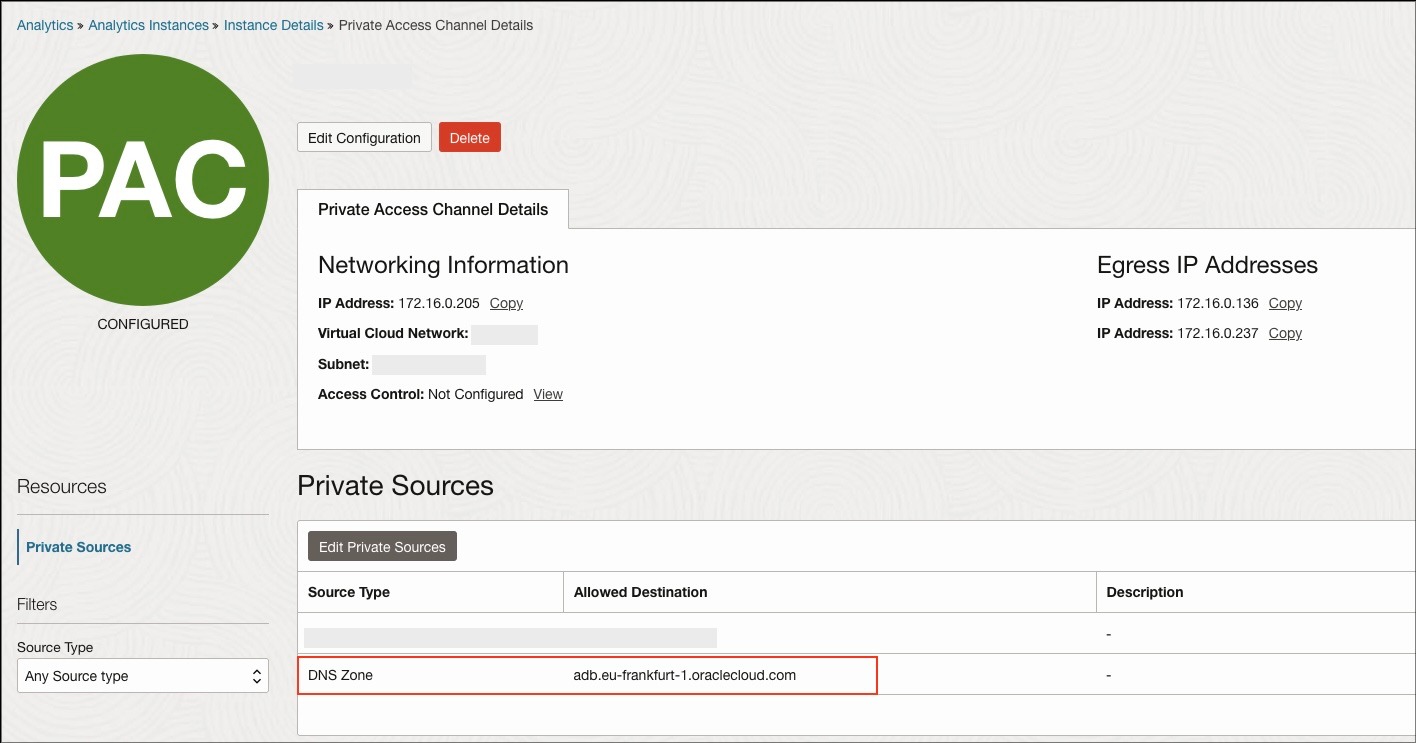The image size is (1416, 743).
Task: Click the Edit Configuration button
Action: [x=363, y=137]
